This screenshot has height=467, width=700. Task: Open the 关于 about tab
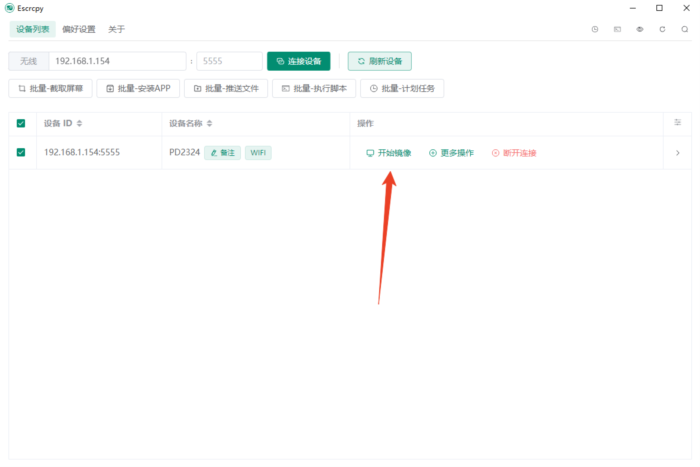click(116, 29)
